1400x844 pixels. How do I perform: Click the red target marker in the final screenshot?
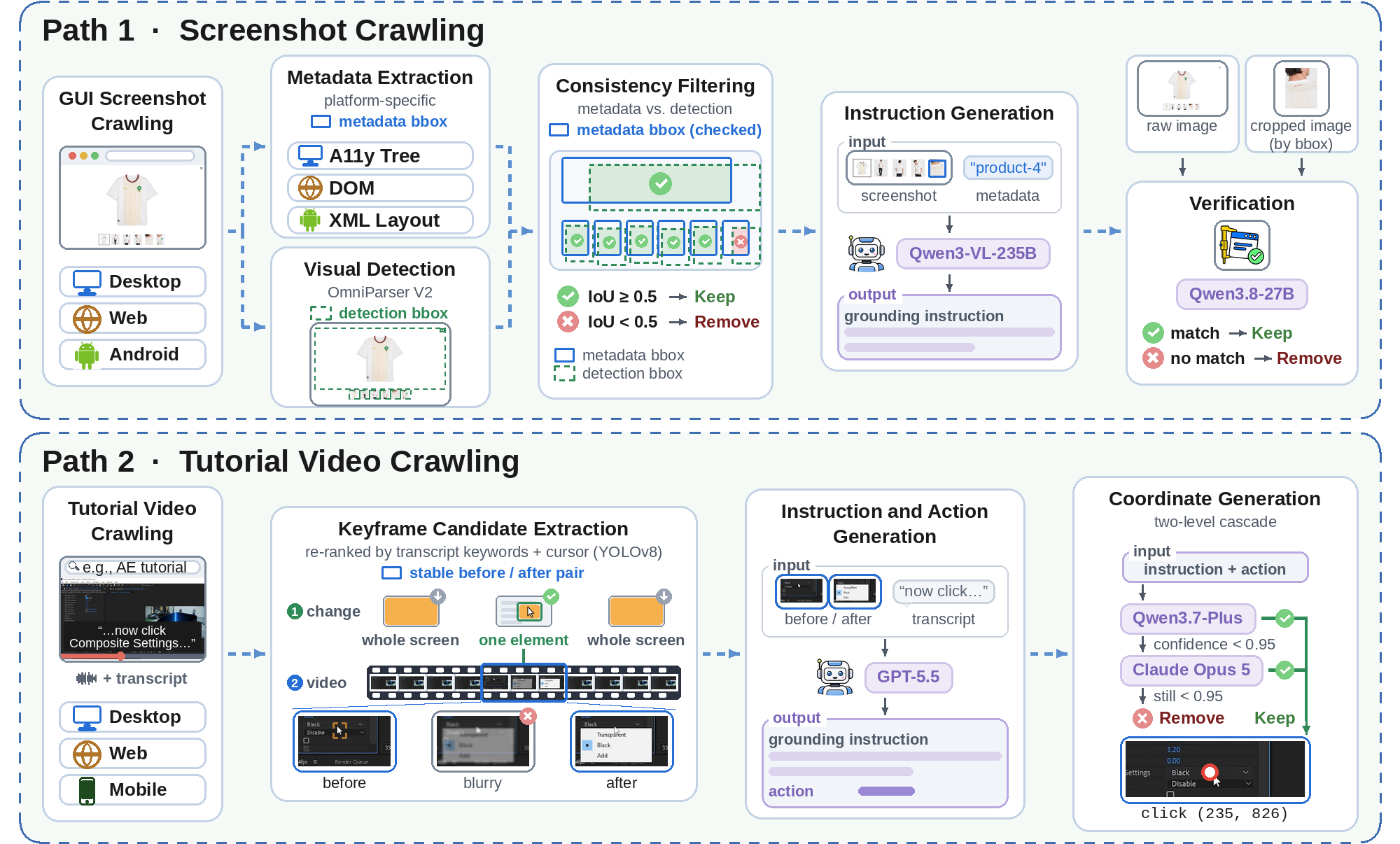[x=1210, y=771]
